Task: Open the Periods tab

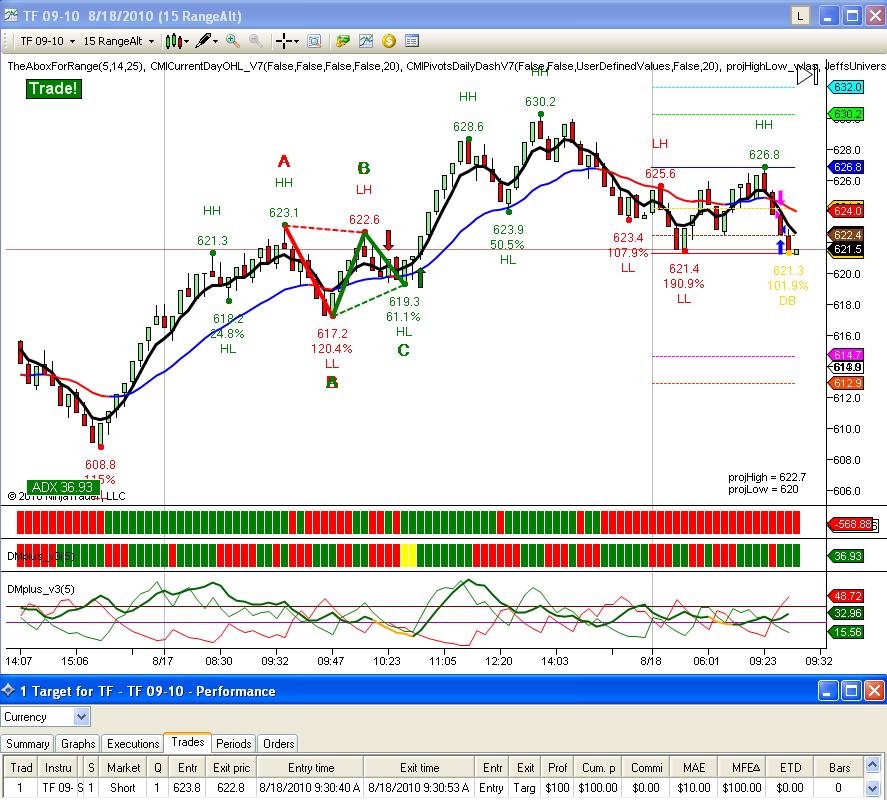Action: tap(234, 743)
